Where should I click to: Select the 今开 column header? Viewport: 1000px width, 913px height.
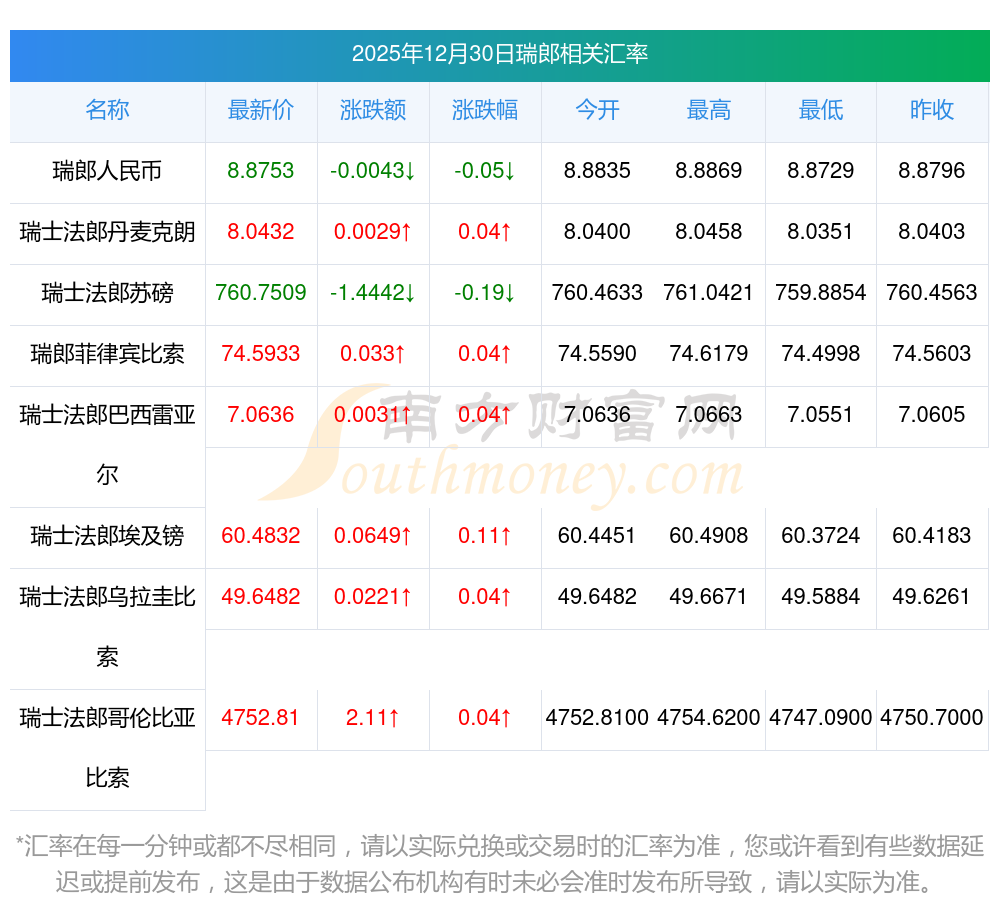coord(597,110)
